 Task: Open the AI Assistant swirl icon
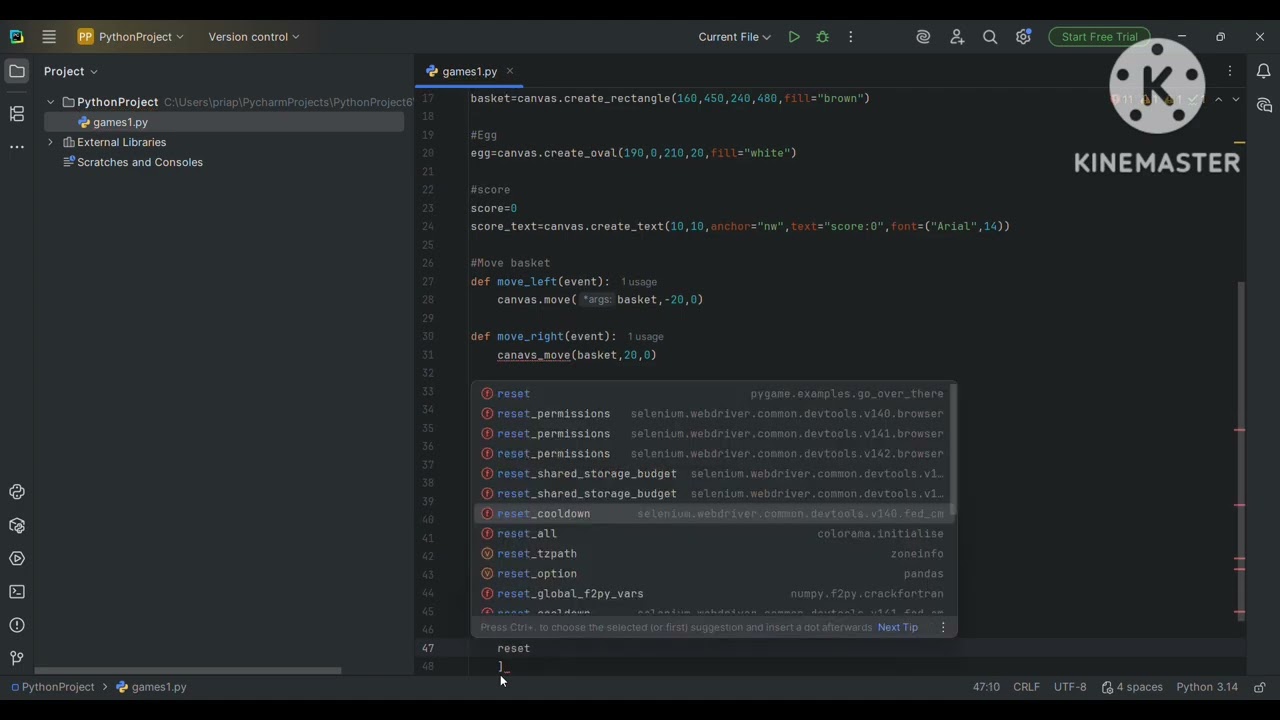(x=923, y=37)
